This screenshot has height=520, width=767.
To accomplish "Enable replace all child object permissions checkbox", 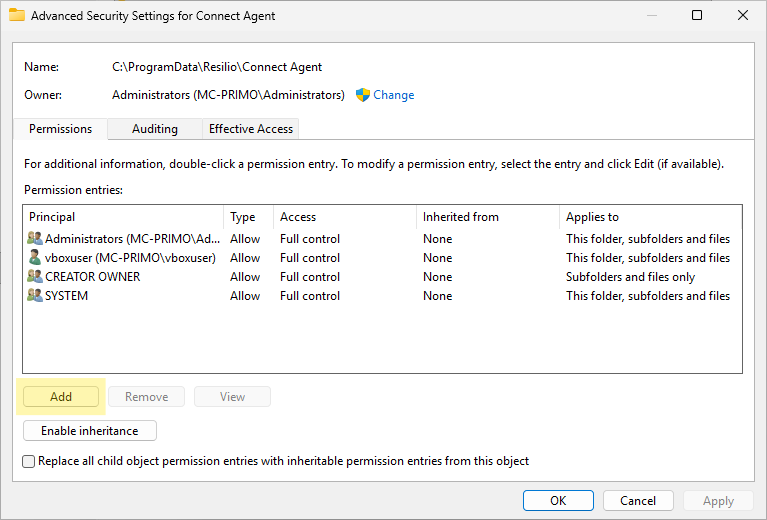I will 29,461.
